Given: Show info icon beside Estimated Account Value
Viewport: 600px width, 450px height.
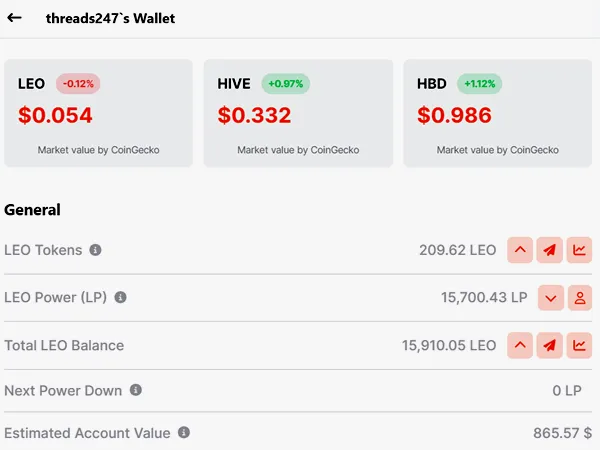Looking at the screenshot, I should (x=184, y=432).
